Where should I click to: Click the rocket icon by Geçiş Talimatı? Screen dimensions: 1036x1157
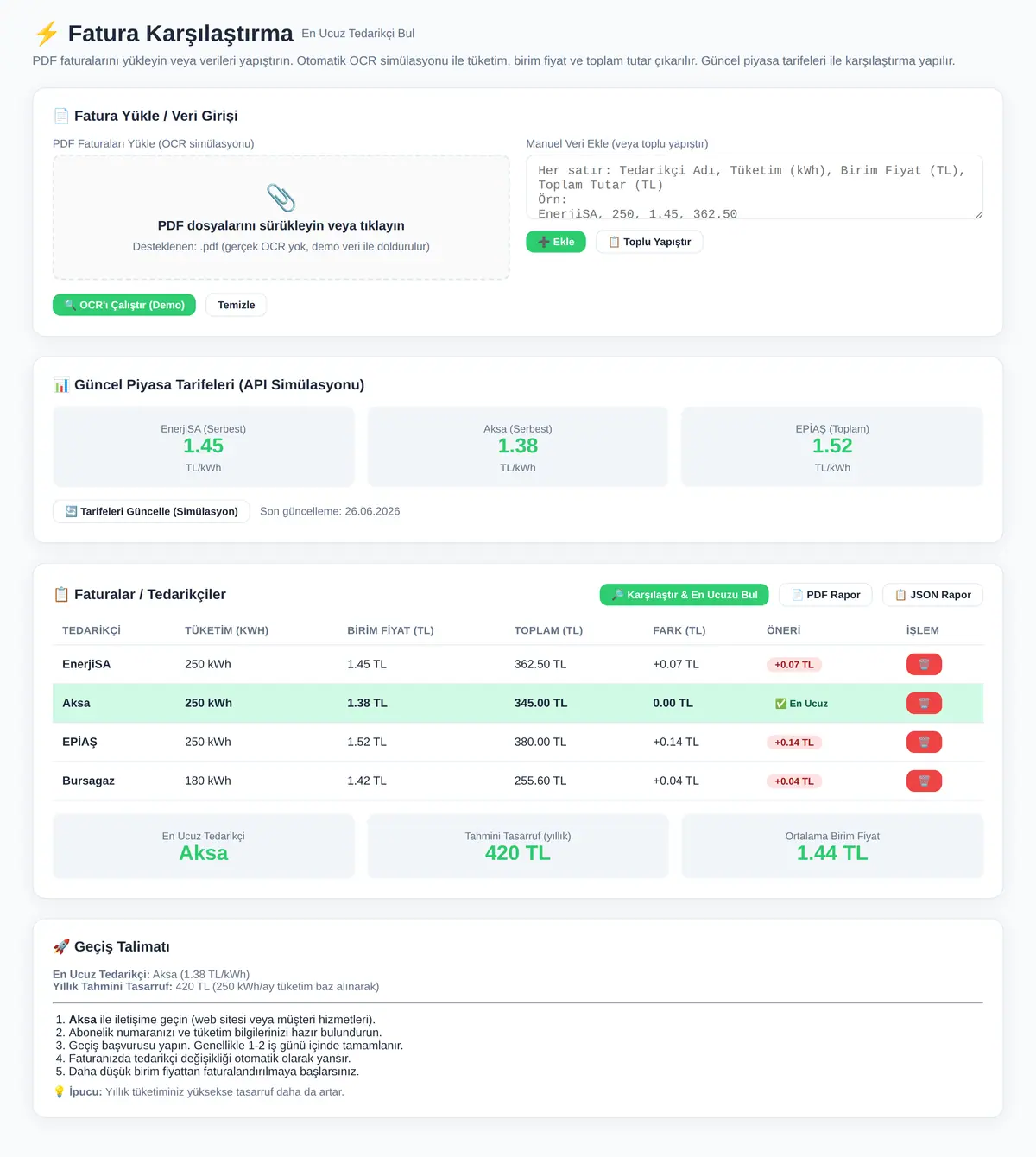pyautogui.click(x=60, y=946)
